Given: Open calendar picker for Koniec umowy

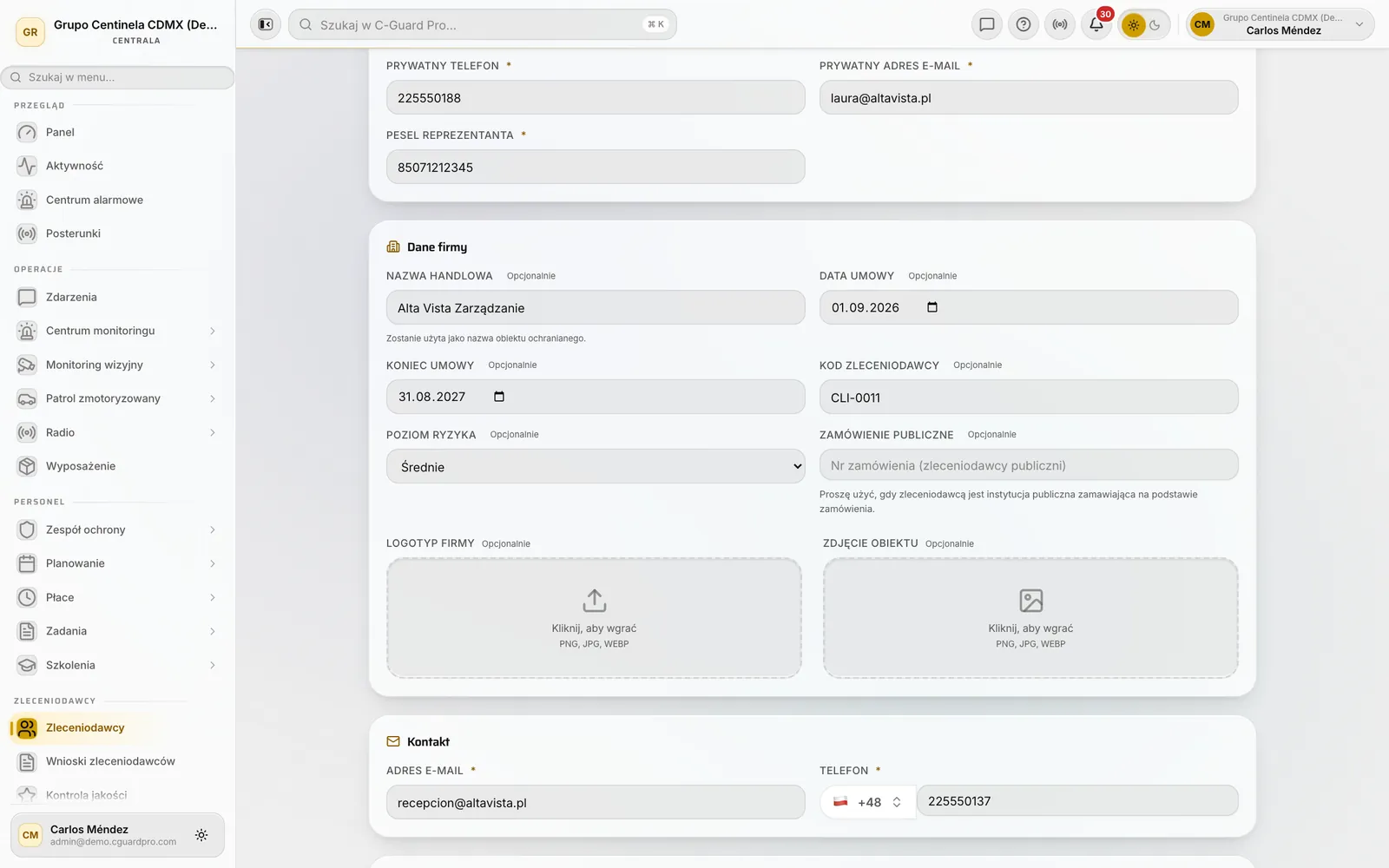Looking at the screenshot, I should tap(499, 397).
